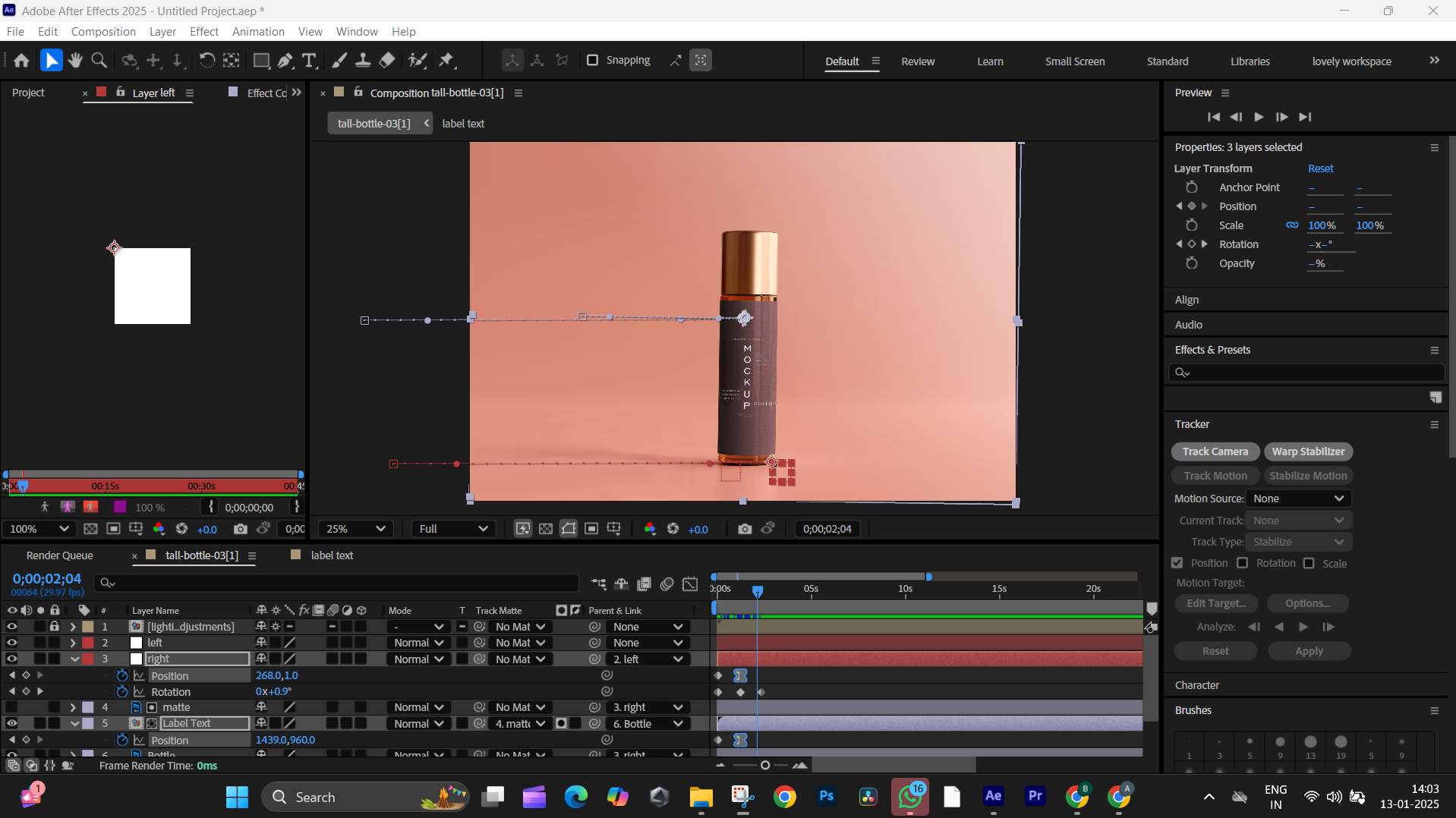Click the Play button in Preview panel

coord(1259,117)
